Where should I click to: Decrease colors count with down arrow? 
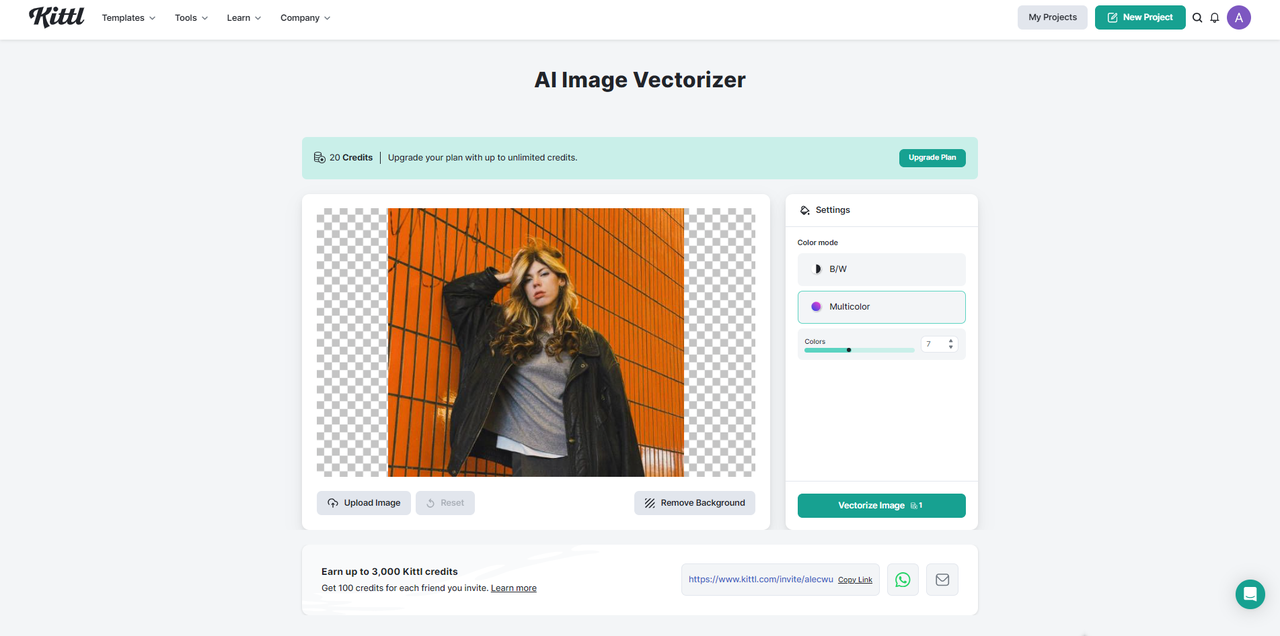click(950, 348)
